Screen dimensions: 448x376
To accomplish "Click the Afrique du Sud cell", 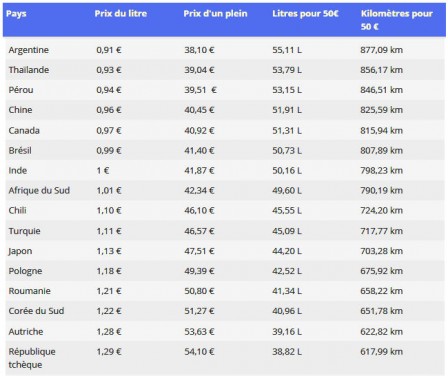I will (x=39, y=190).
